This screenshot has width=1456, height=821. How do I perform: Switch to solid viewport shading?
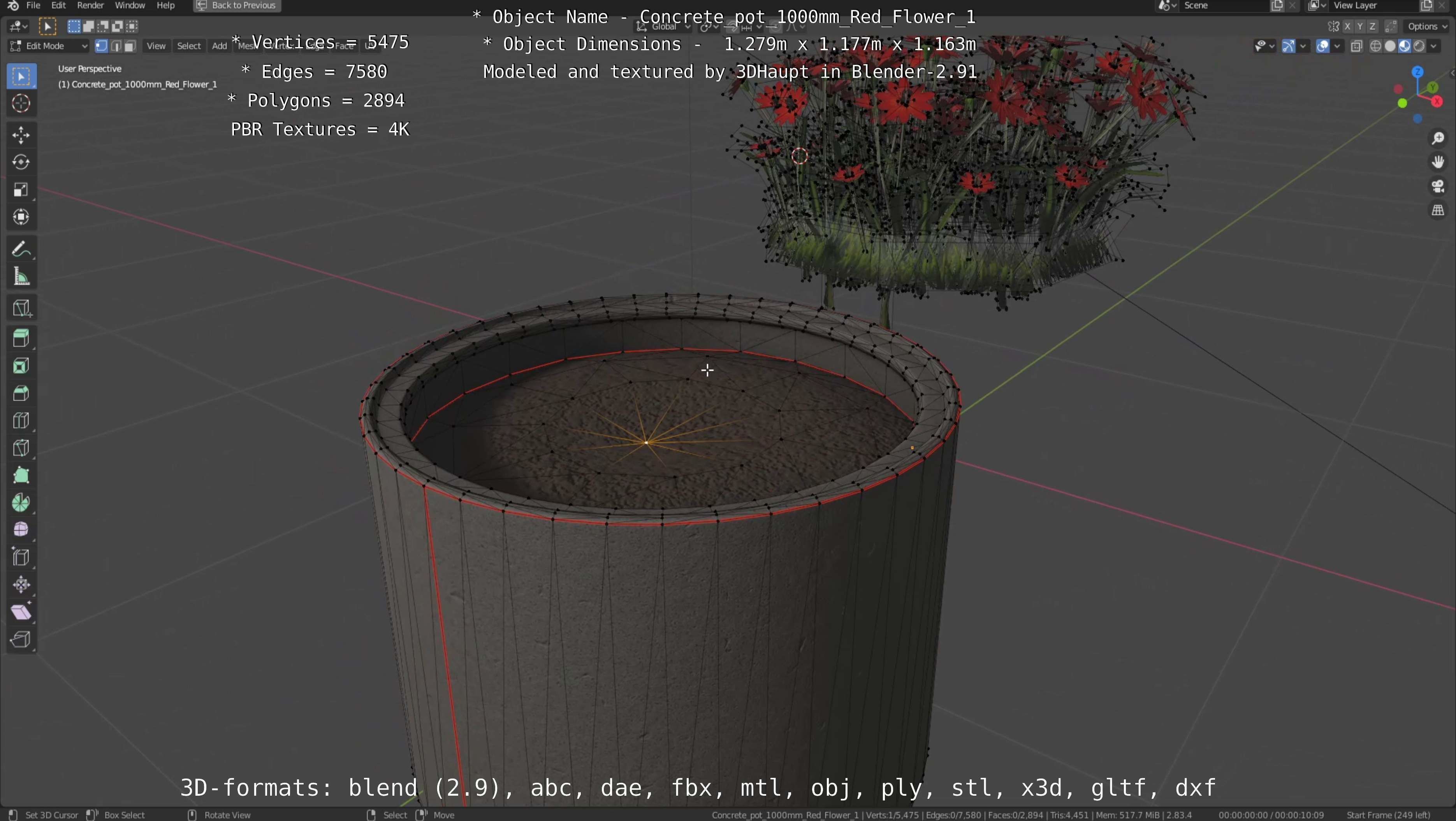tap(1391, 46)
